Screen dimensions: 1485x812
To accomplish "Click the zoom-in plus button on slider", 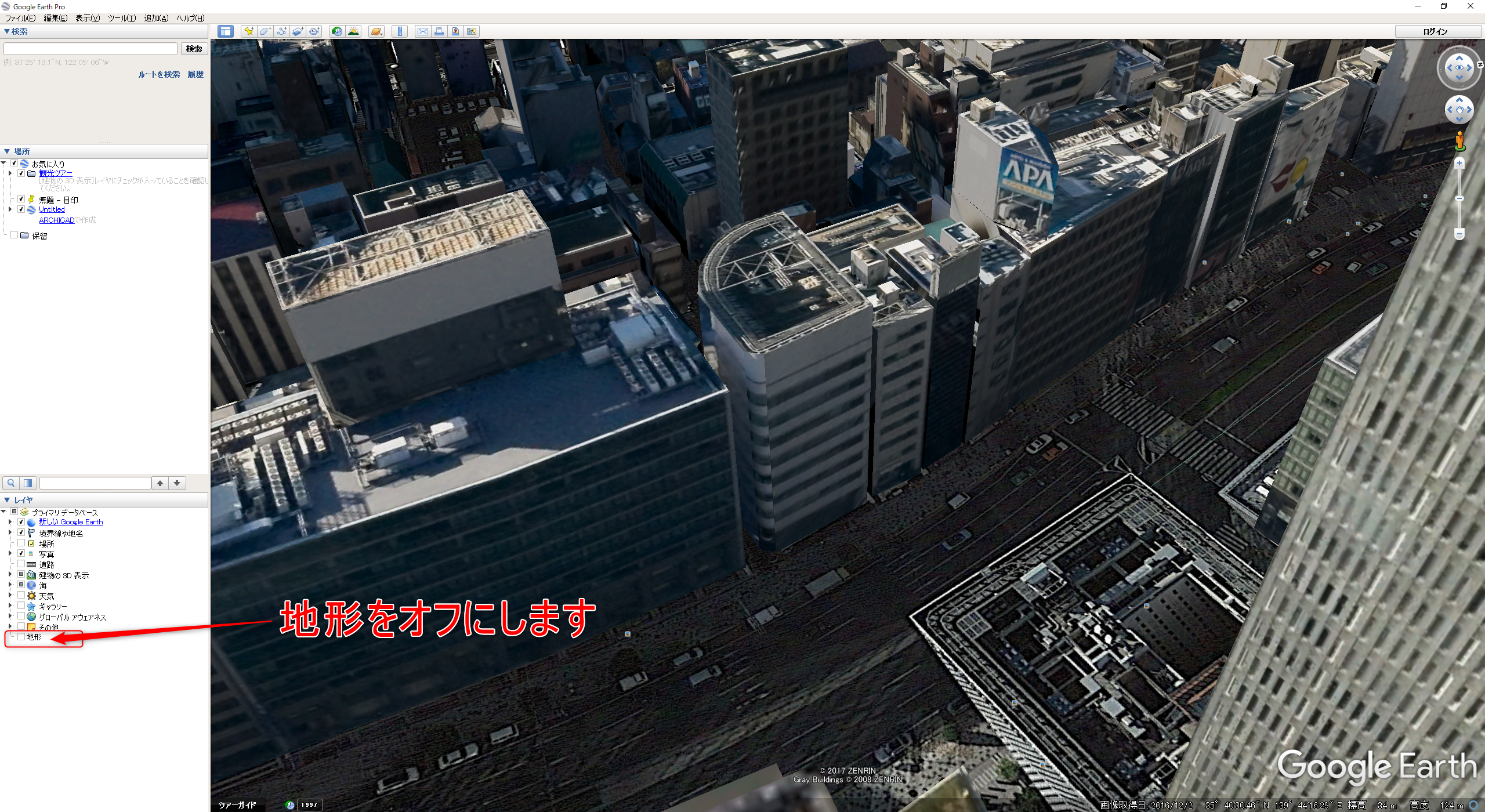I will coord(1459,164).
